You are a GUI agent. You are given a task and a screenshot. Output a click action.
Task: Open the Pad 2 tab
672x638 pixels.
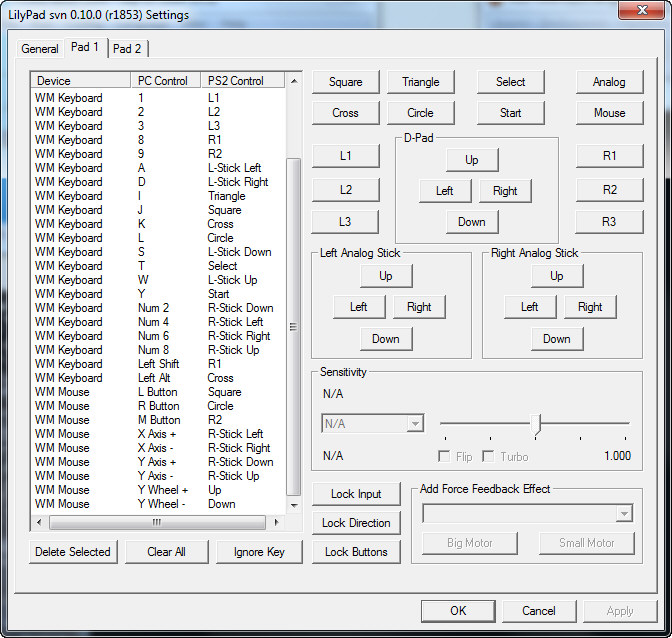(127, 48)
